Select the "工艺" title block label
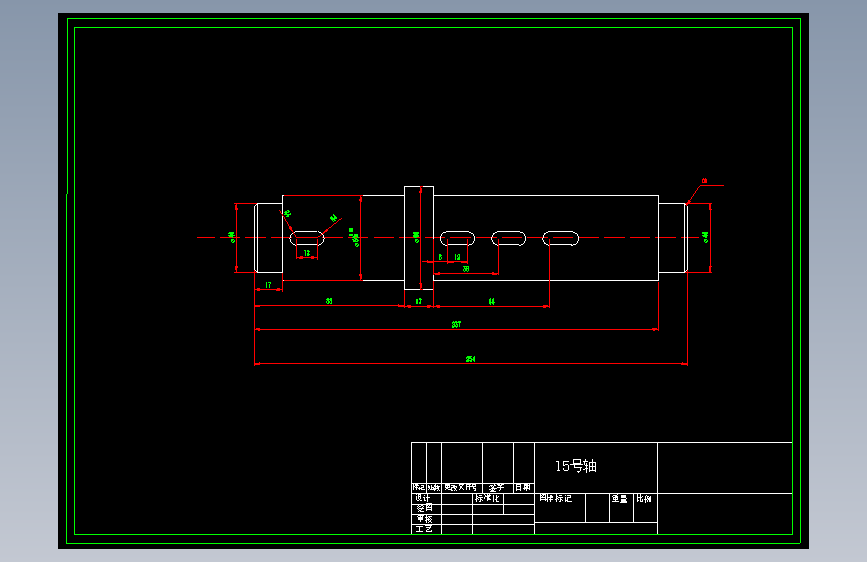This screenshot has height=562, width=867. [424, 529]
